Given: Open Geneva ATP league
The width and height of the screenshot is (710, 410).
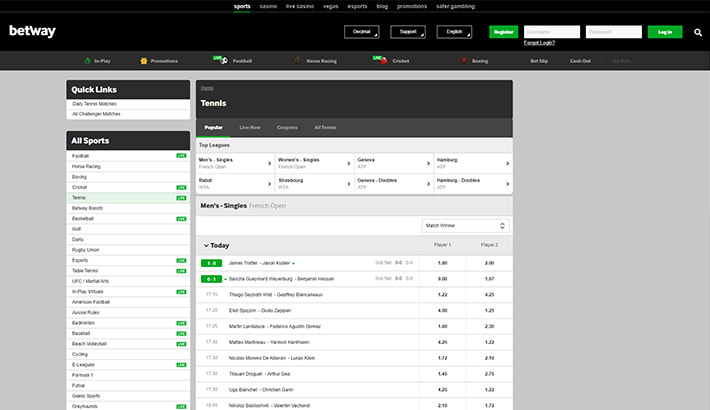Looking at the screenshot, I should click(394, 163).
